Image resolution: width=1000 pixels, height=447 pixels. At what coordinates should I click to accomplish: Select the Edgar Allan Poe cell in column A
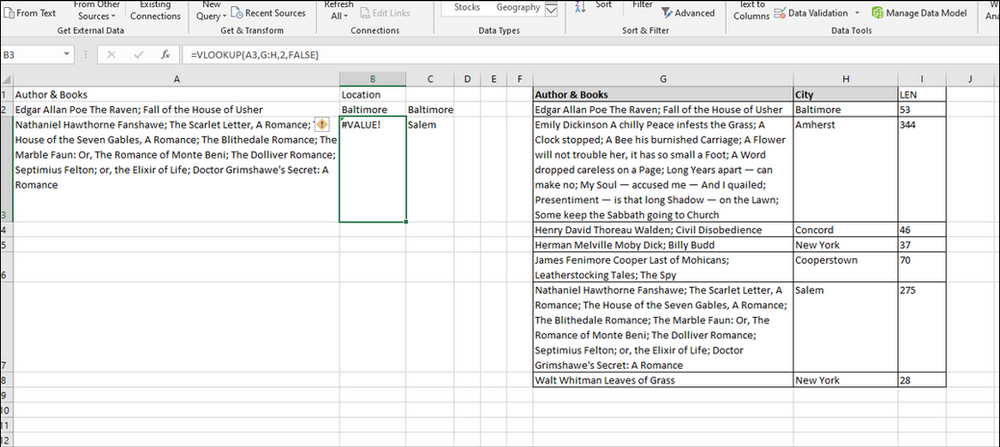point(176,110)
